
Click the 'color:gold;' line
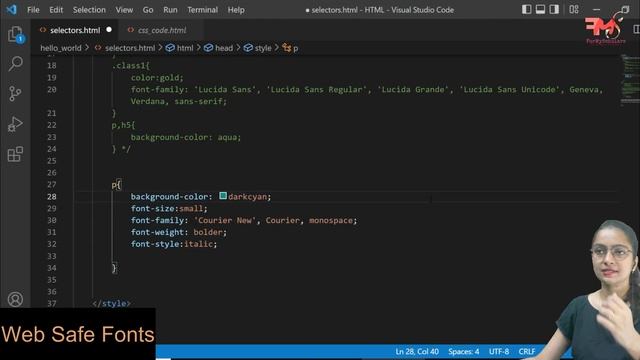click(x=157, y=78)
